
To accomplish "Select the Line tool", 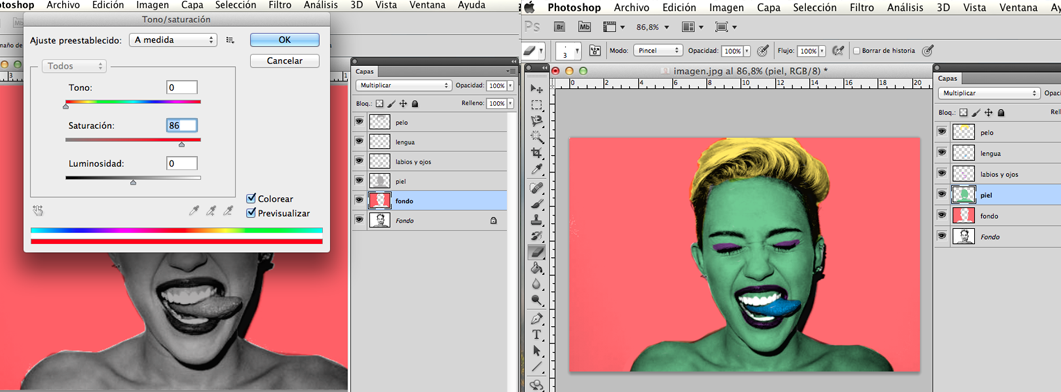I will (537, 367).
